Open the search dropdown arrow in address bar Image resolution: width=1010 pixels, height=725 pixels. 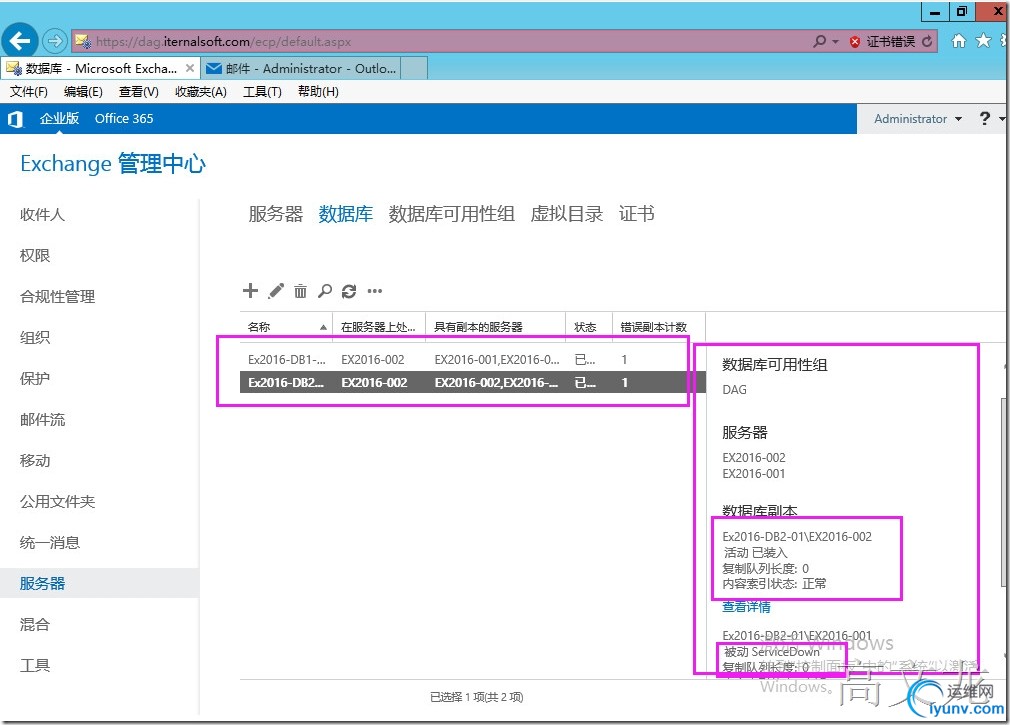(835, 42)
